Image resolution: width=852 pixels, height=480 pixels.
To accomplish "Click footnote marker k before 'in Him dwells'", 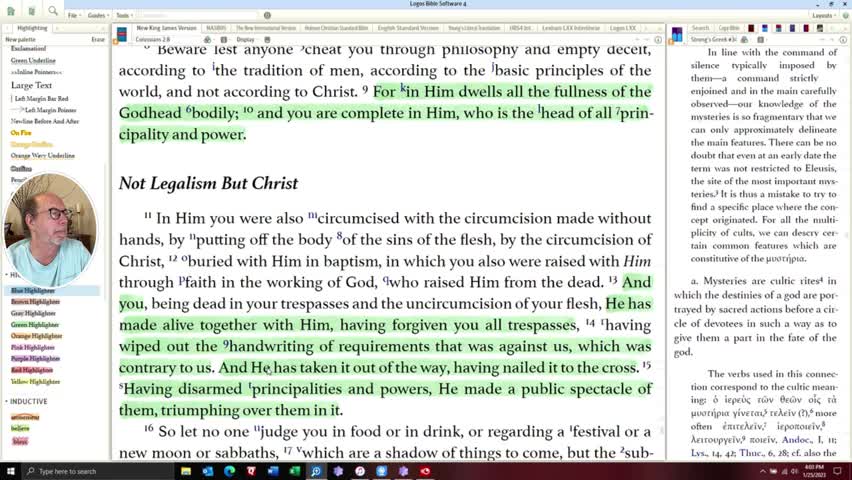I will pos(403,88).
